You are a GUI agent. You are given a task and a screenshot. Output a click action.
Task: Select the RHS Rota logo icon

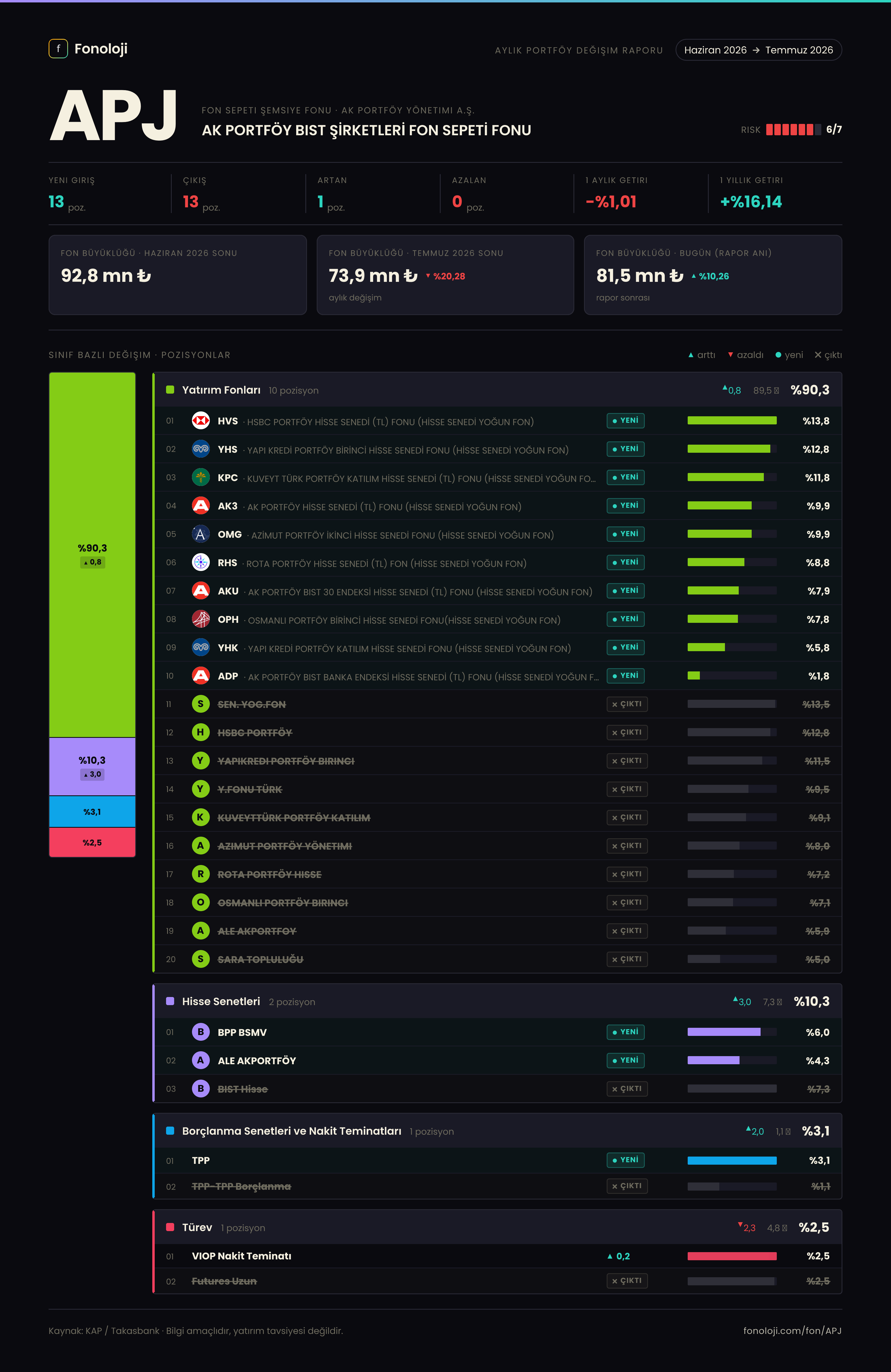click(201, 563)
